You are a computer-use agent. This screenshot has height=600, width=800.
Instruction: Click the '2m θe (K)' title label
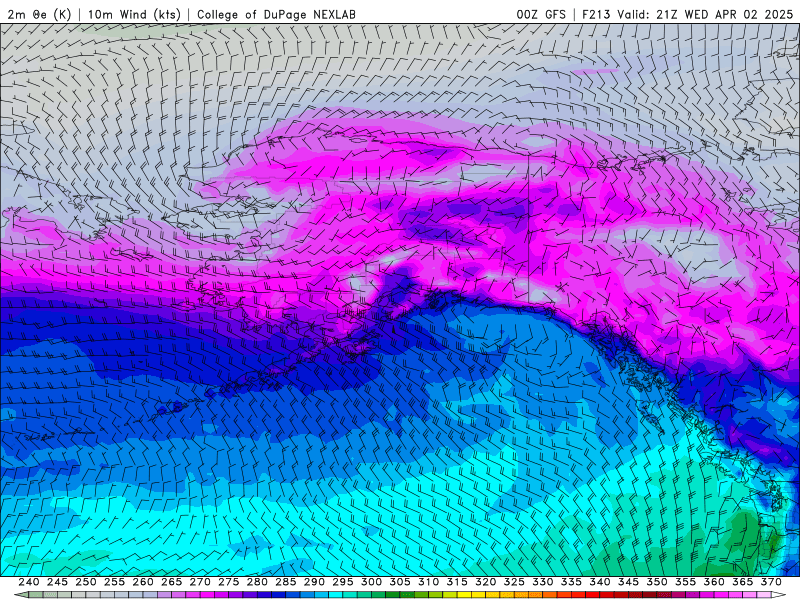coord(39,14)
